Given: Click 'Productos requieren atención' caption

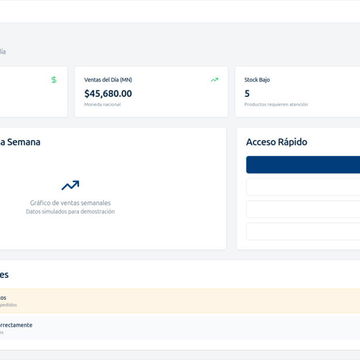Looking at the screenshot, I should (x=276, y=104).
